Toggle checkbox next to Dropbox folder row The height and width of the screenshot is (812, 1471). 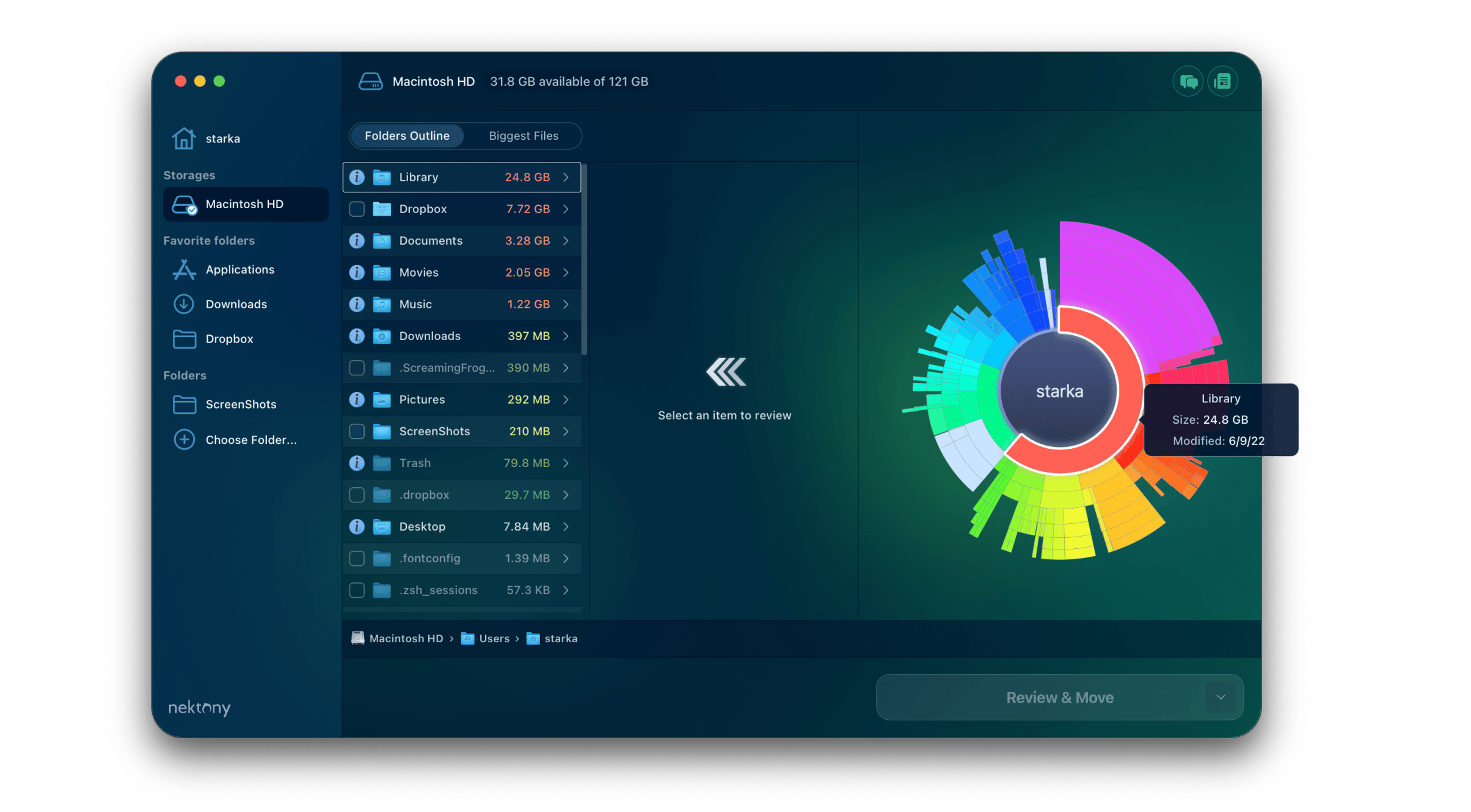(357, 208)
